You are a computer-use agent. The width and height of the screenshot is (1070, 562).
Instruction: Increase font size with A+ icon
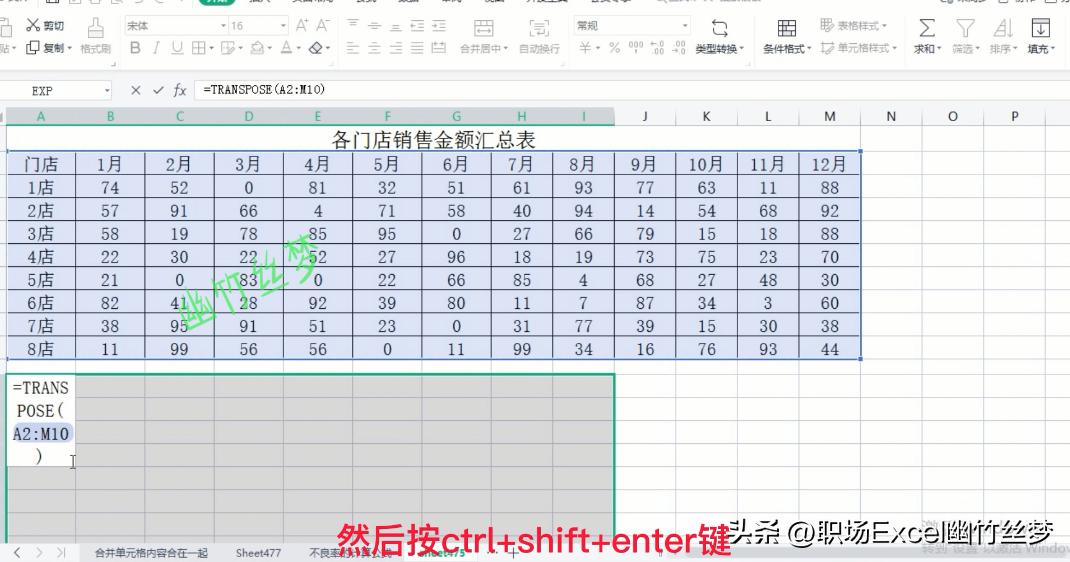pos(302,26)
